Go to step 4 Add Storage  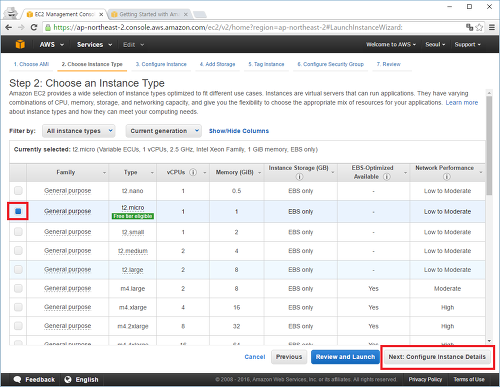click(217, 64)
